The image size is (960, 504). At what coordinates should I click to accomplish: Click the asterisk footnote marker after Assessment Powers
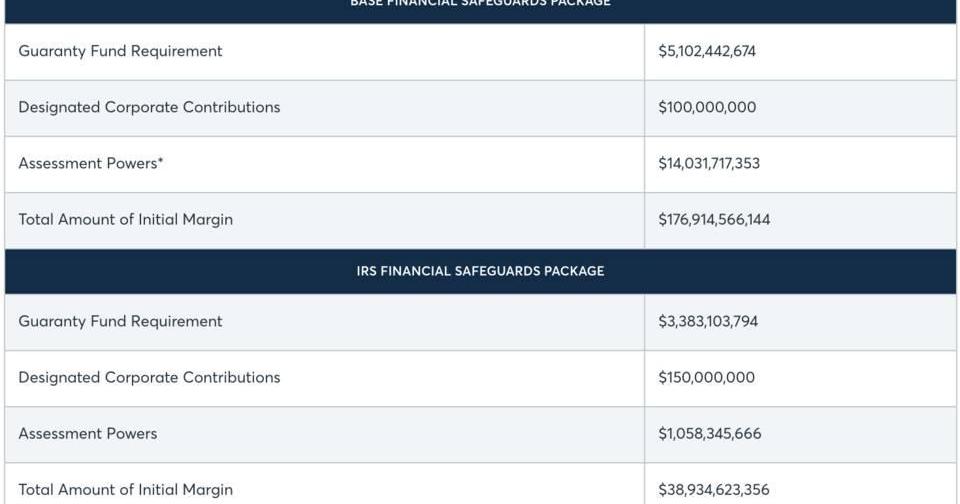pyautogui.click(x=160, y=161)
